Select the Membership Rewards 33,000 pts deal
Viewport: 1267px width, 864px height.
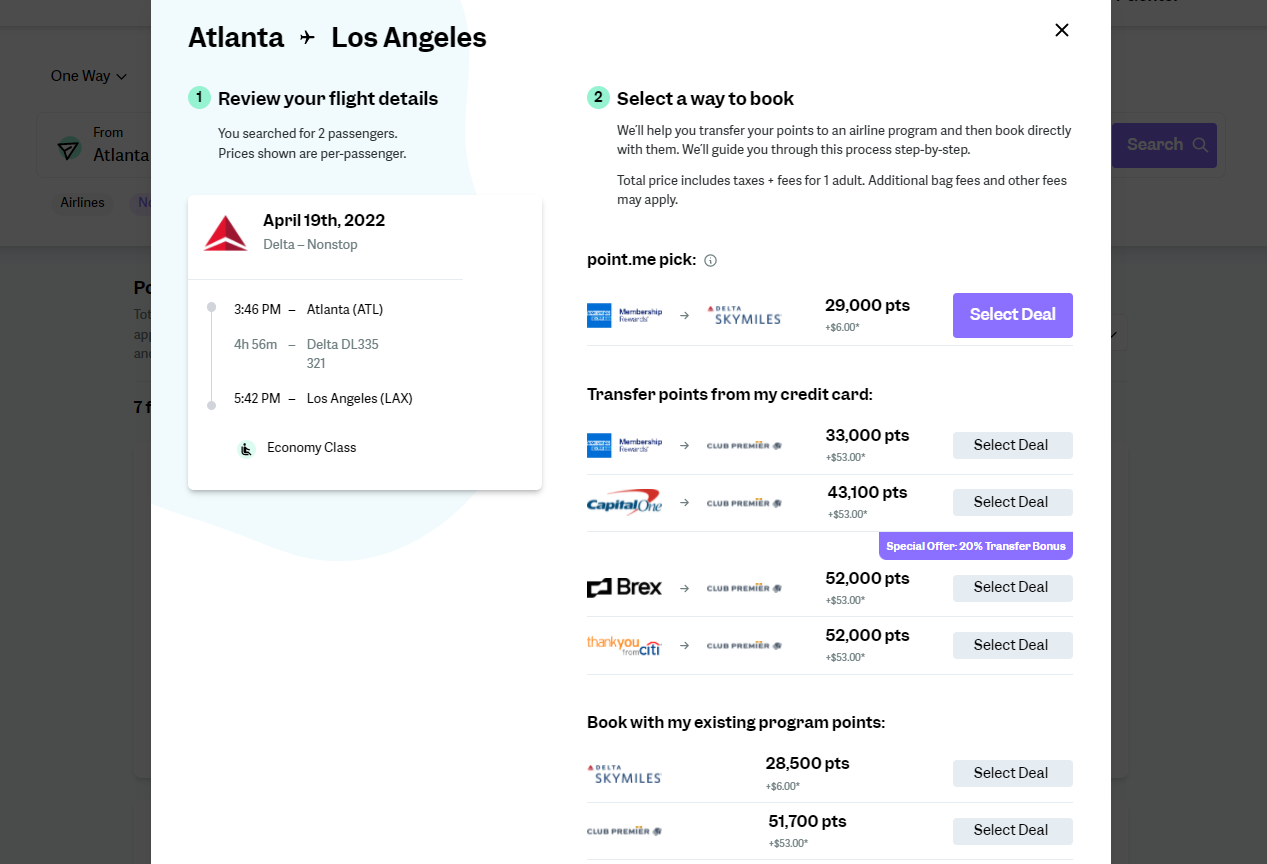coord(1012,445)
